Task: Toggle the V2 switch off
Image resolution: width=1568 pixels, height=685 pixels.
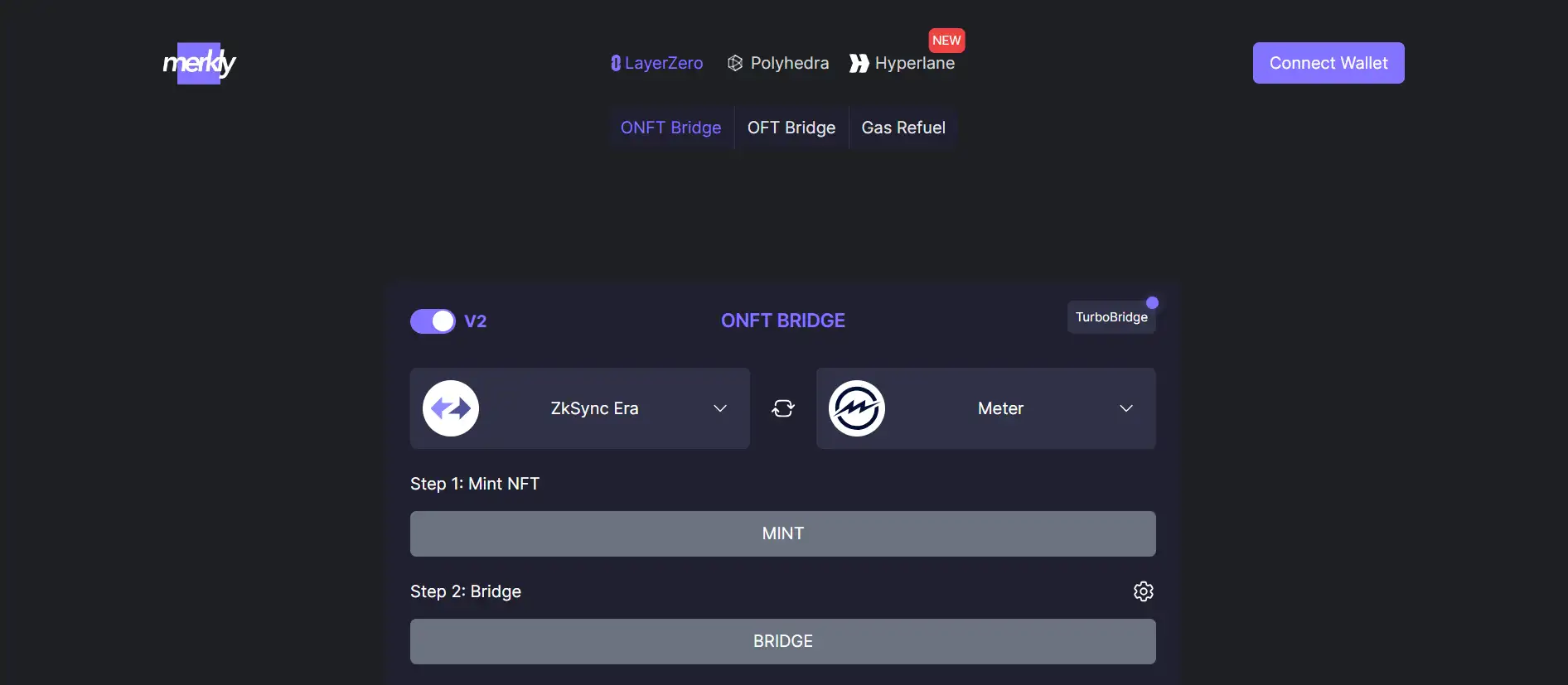Action: click(x=433, y=321)
